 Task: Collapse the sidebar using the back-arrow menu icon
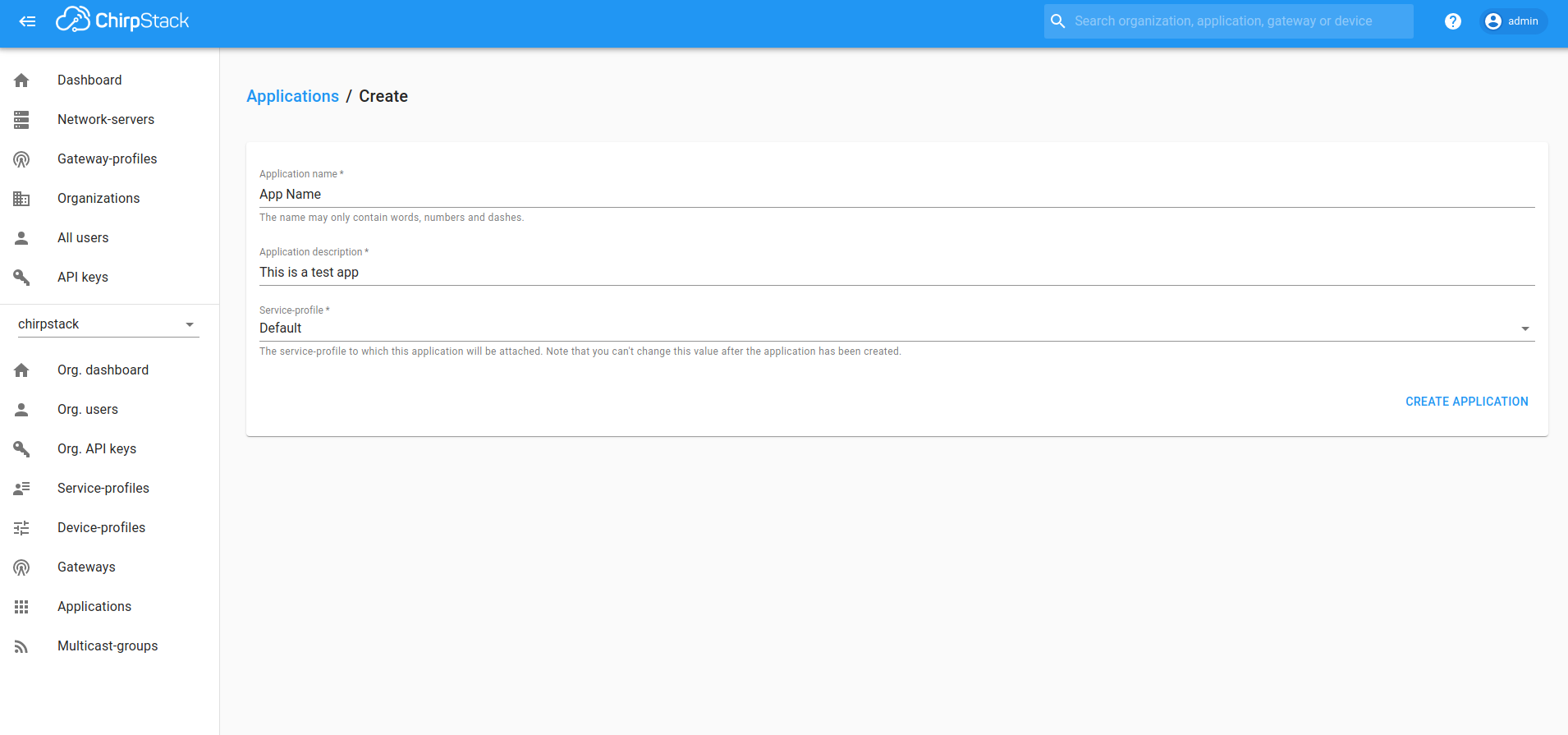click(27, 21)
